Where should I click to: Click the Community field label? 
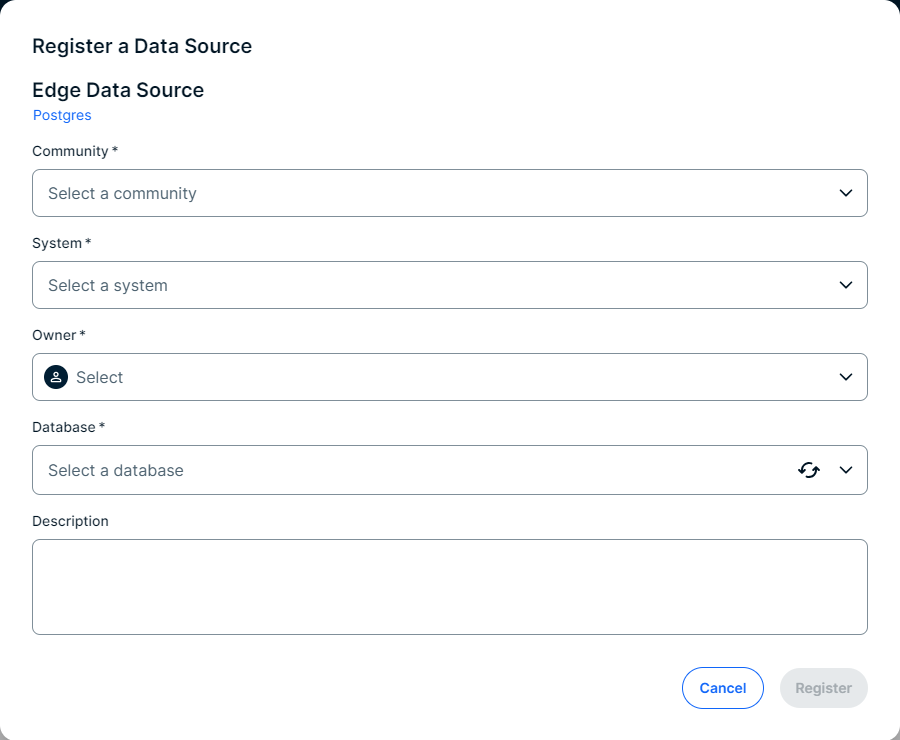tap(70, 151)
